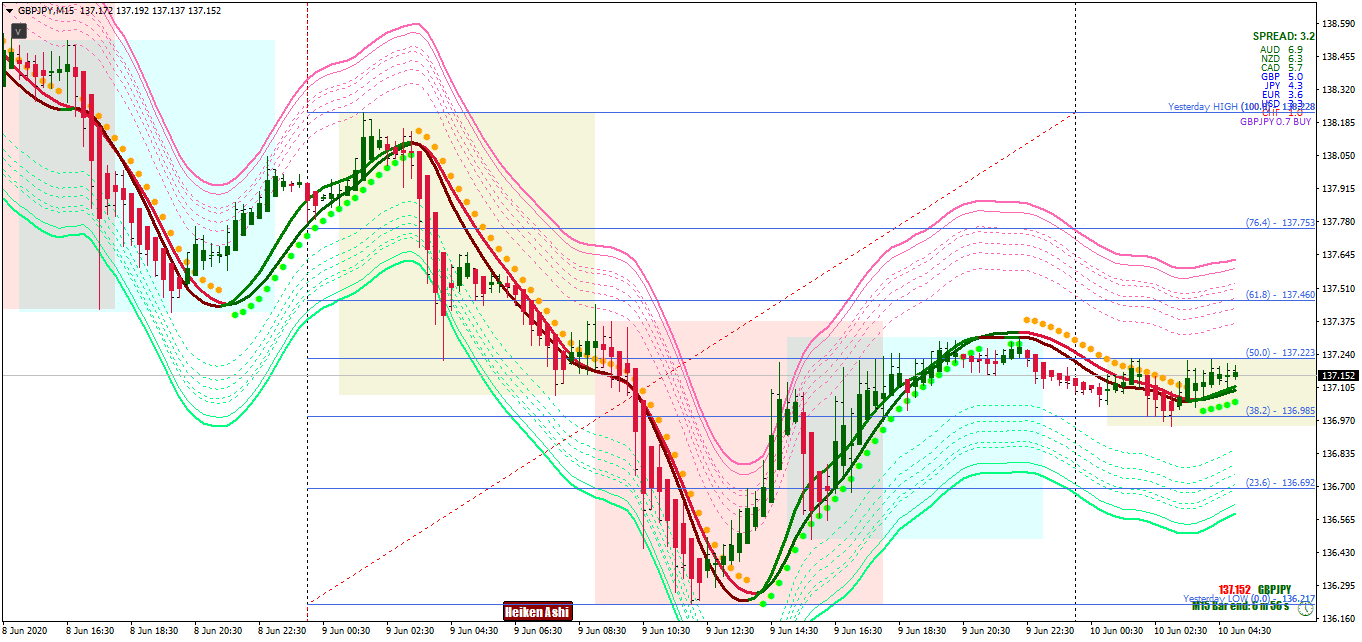This screenshot has height=642, width=1362.
Task: Select the current price tag 137.152 on the axis
Action: (1338, 376)
